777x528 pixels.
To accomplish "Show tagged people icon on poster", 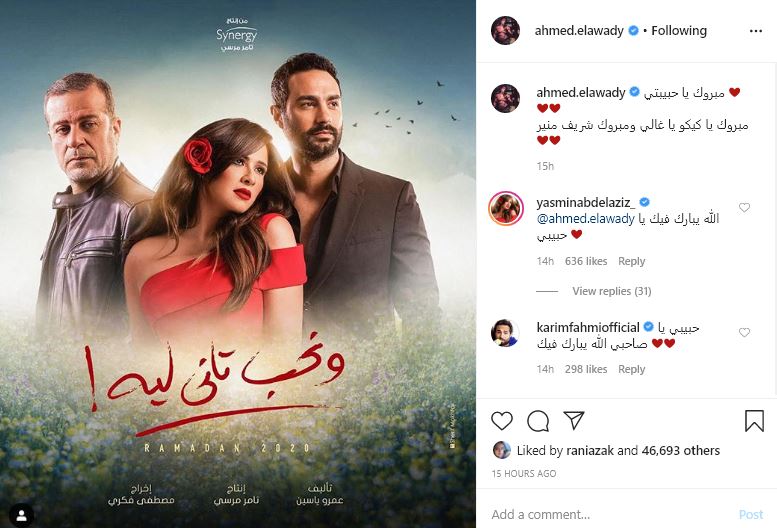I will (21, 516).
